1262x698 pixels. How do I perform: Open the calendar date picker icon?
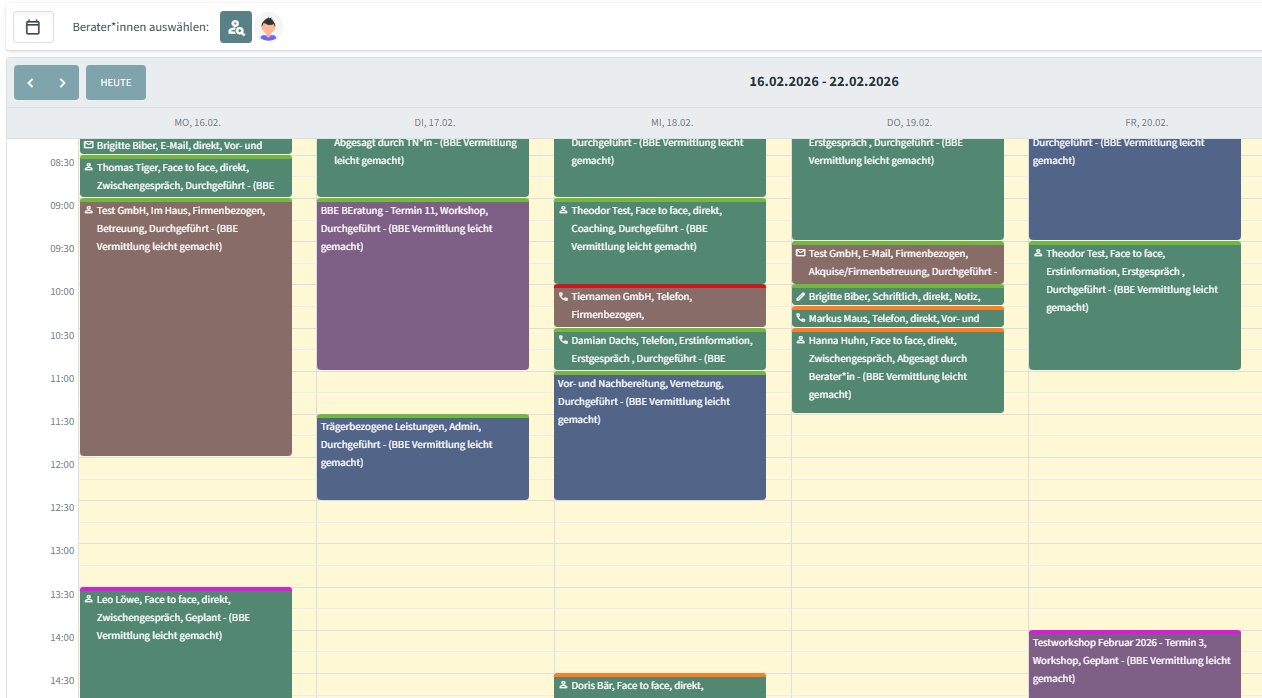(x=32, y=27)
